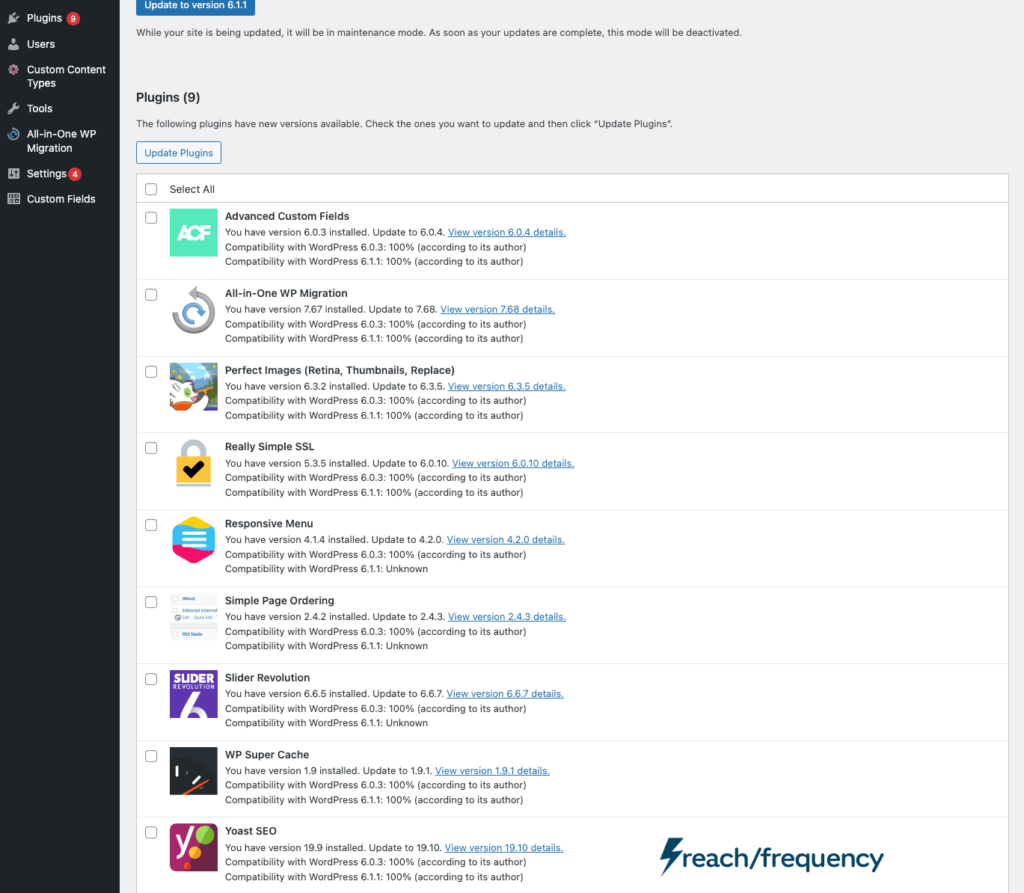Open View version 4.2.0 details link

coord(505,540)
